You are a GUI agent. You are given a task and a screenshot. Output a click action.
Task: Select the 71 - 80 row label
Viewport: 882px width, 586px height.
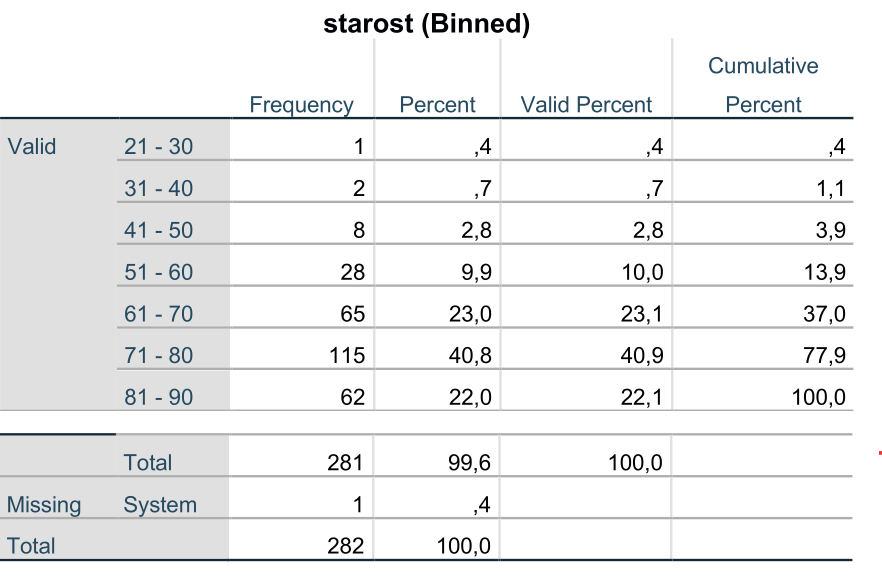click(159, 355)
